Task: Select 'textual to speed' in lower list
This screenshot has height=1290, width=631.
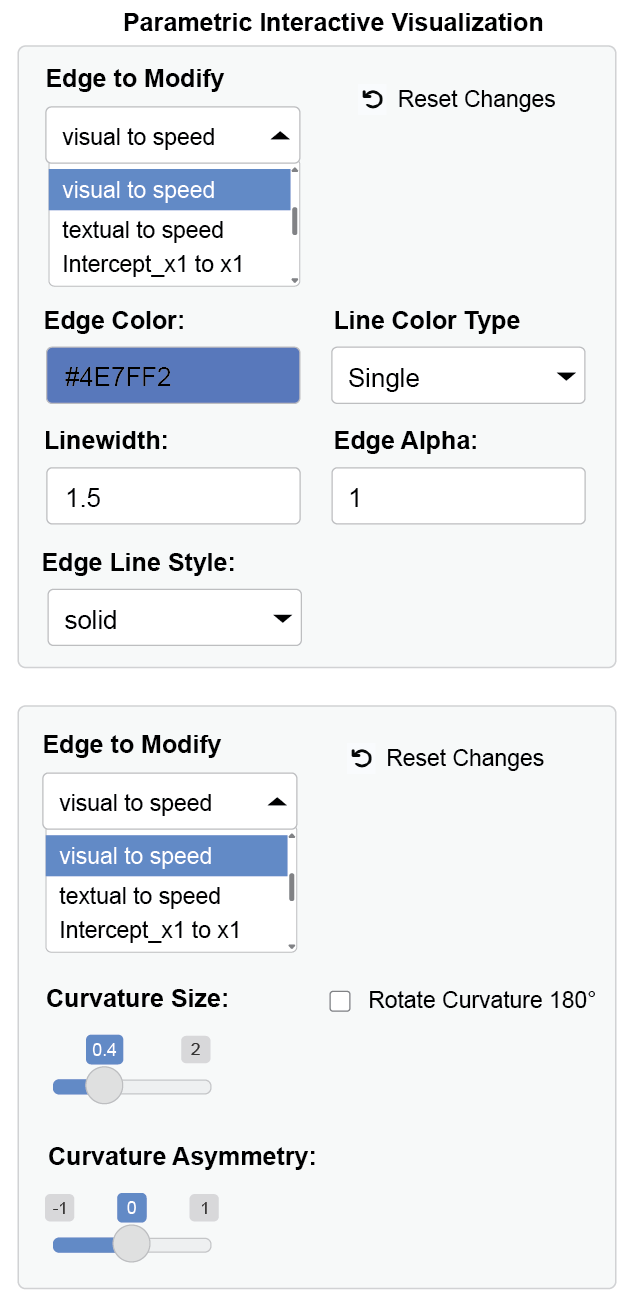Action: 140,896
